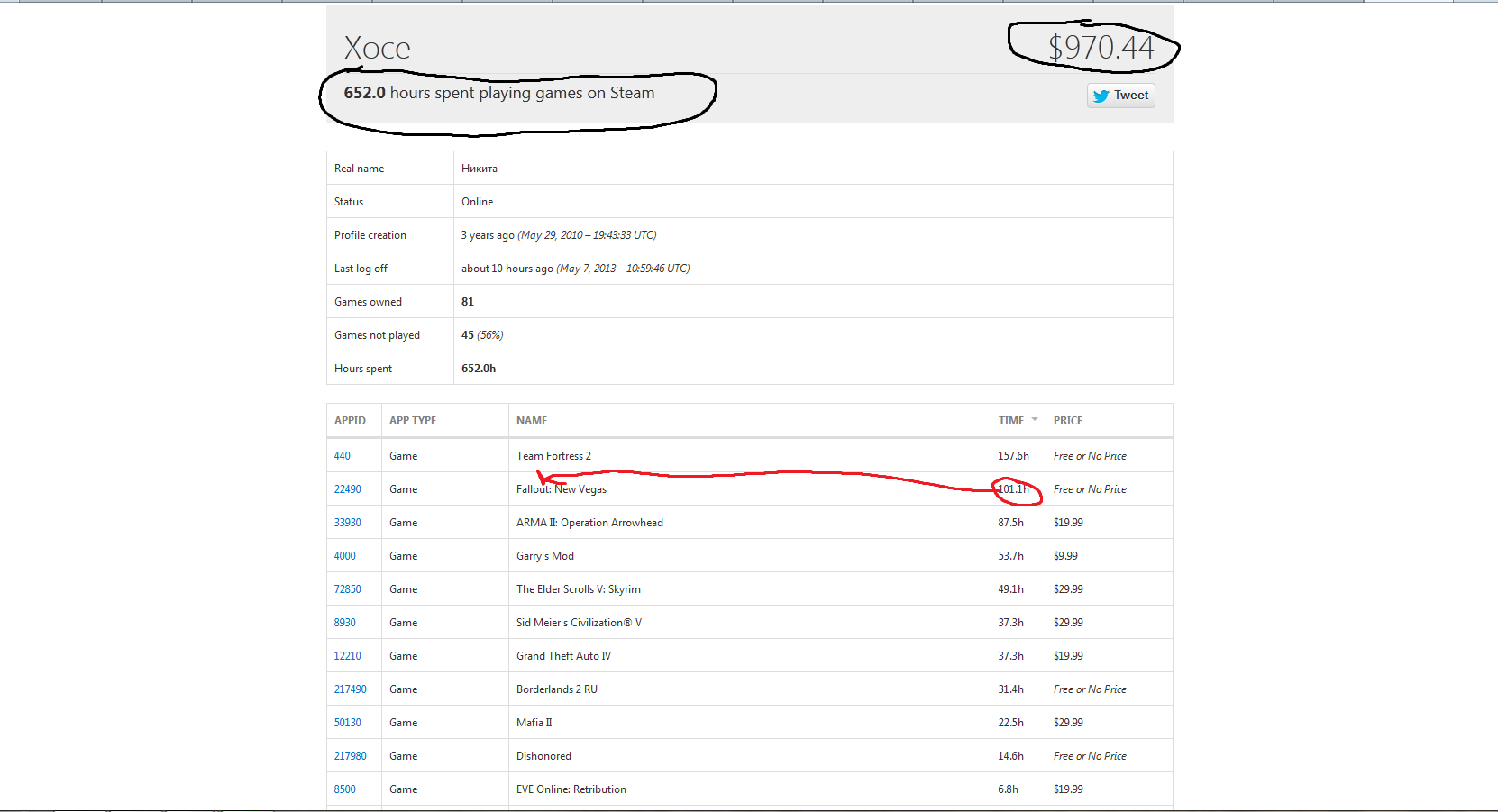Click the $970.44 account value
The height and width of the screenshot is (812, 1498).
pos(1101,48)
